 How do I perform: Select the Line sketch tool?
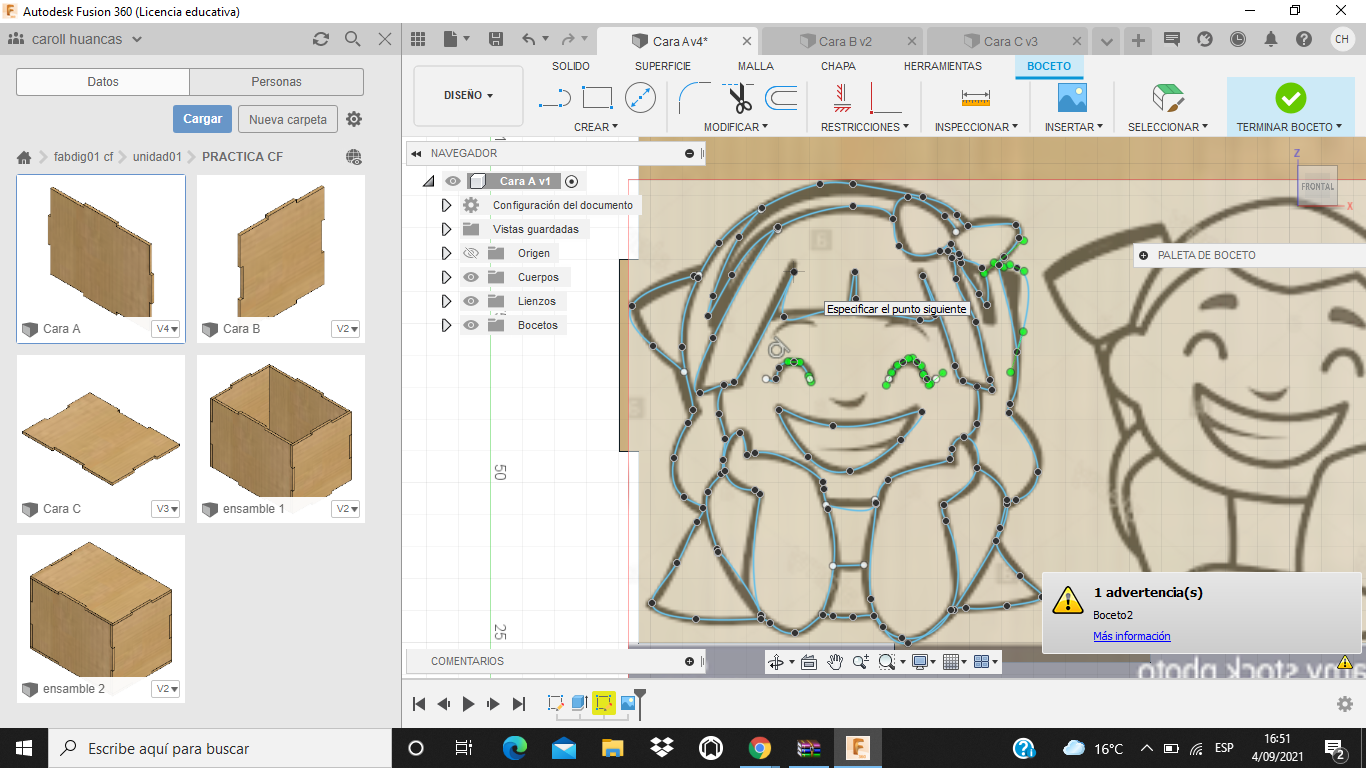point(555,98)
